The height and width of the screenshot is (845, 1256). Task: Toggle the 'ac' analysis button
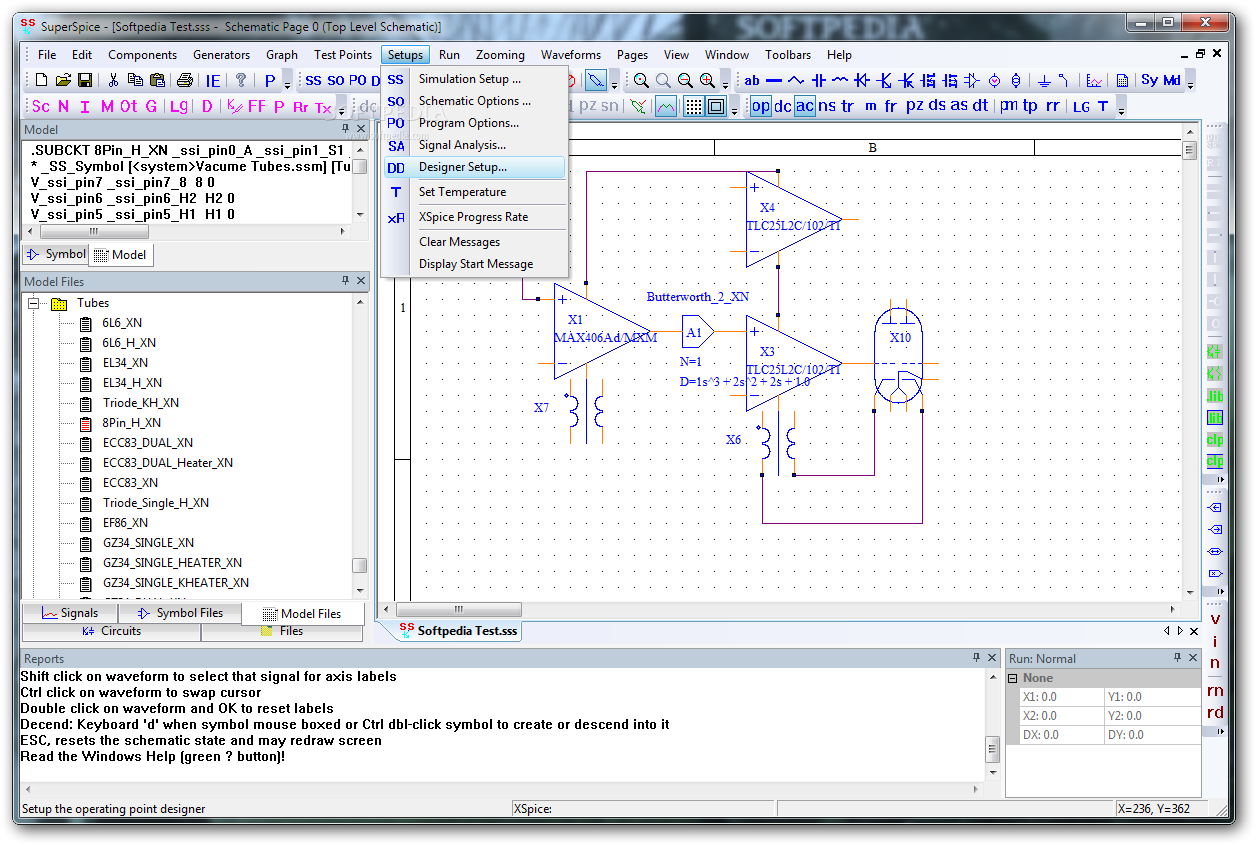(x=805, y=106)
